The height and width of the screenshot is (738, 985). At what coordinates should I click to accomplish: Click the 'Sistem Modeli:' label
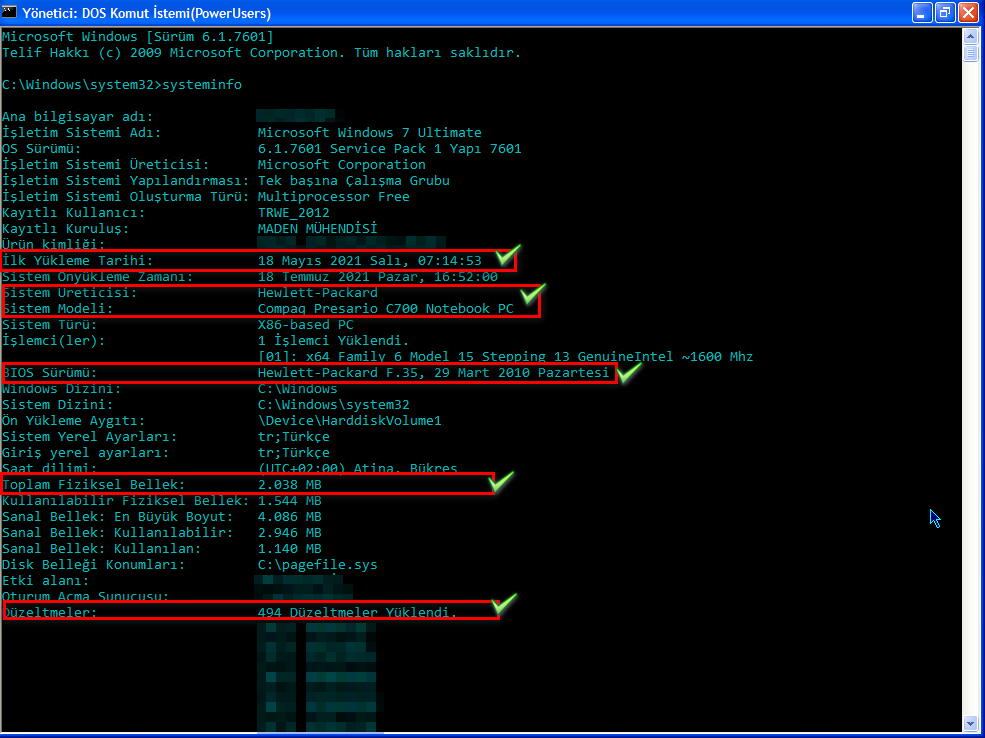click(58, 309)
